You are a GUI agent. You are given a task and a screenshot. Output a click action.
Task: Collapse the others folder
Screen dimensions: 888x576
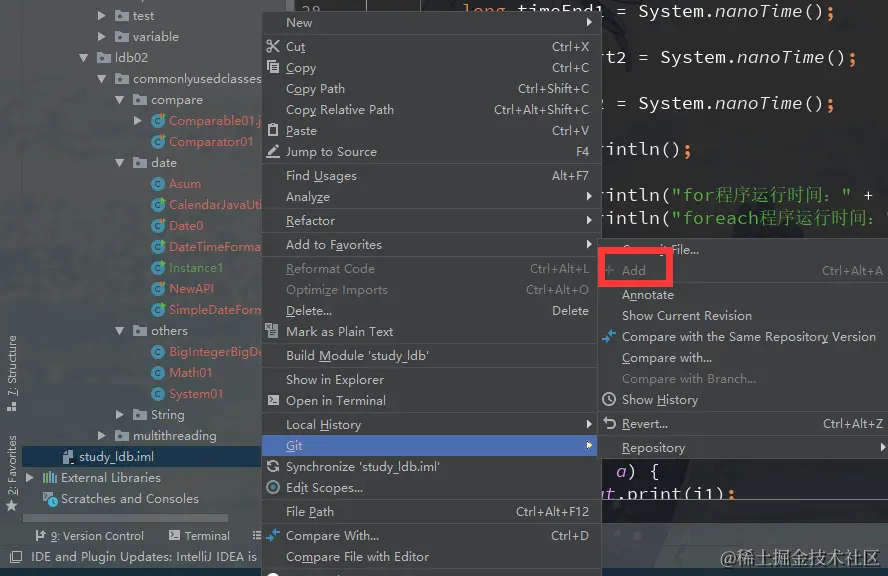click(x=119, y=331)
